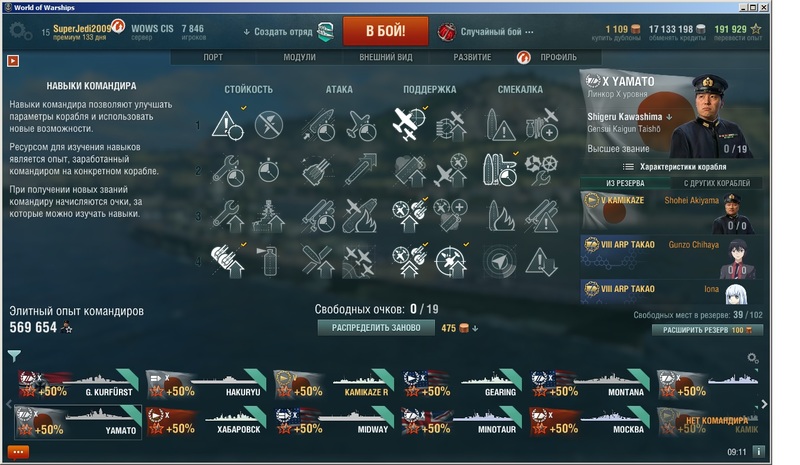Expand commander Shigeru Kawashima dropdown arrow

tap(669, 117)
